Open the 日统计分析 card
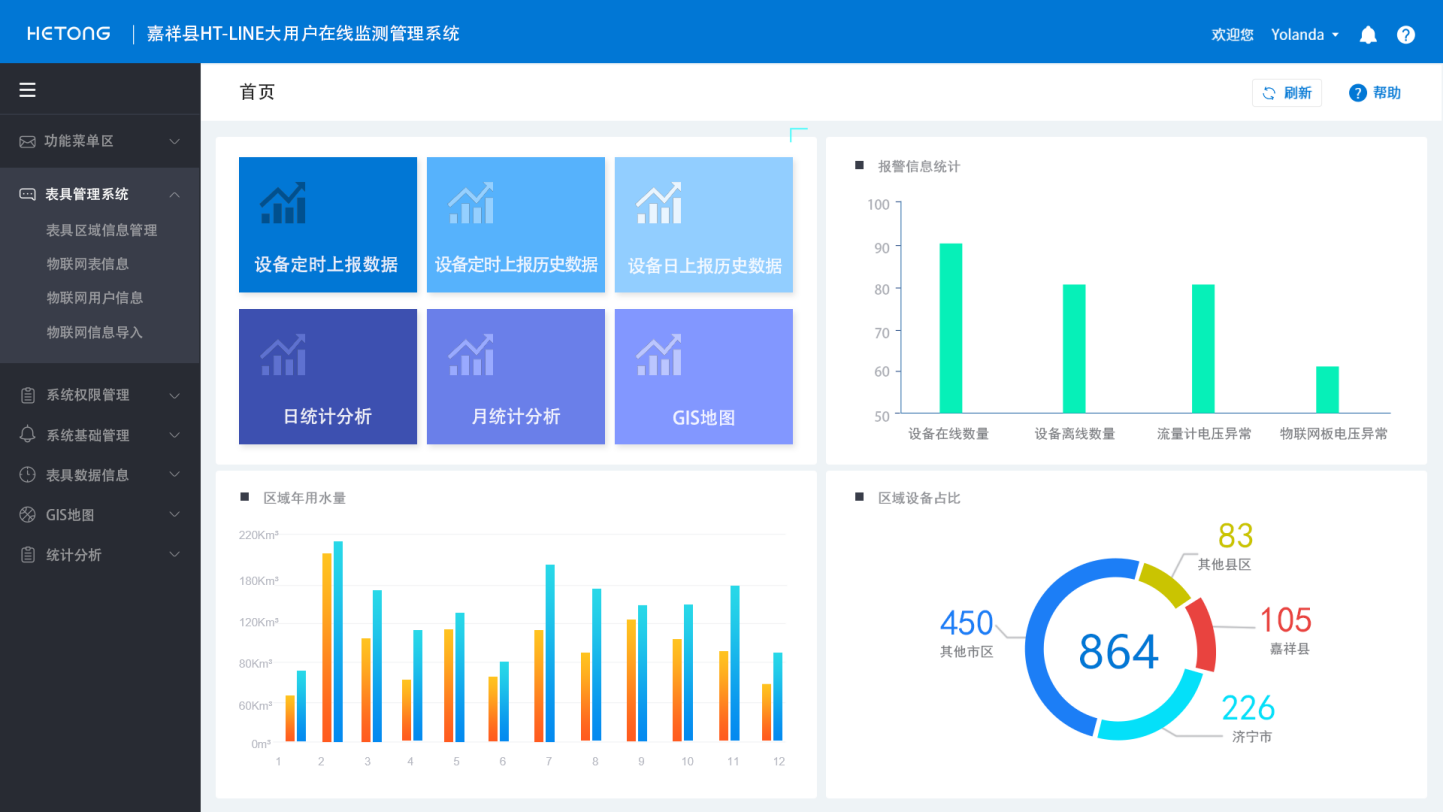The height and width of the screenshot is (812, 1443). click(x=327, y=376)
